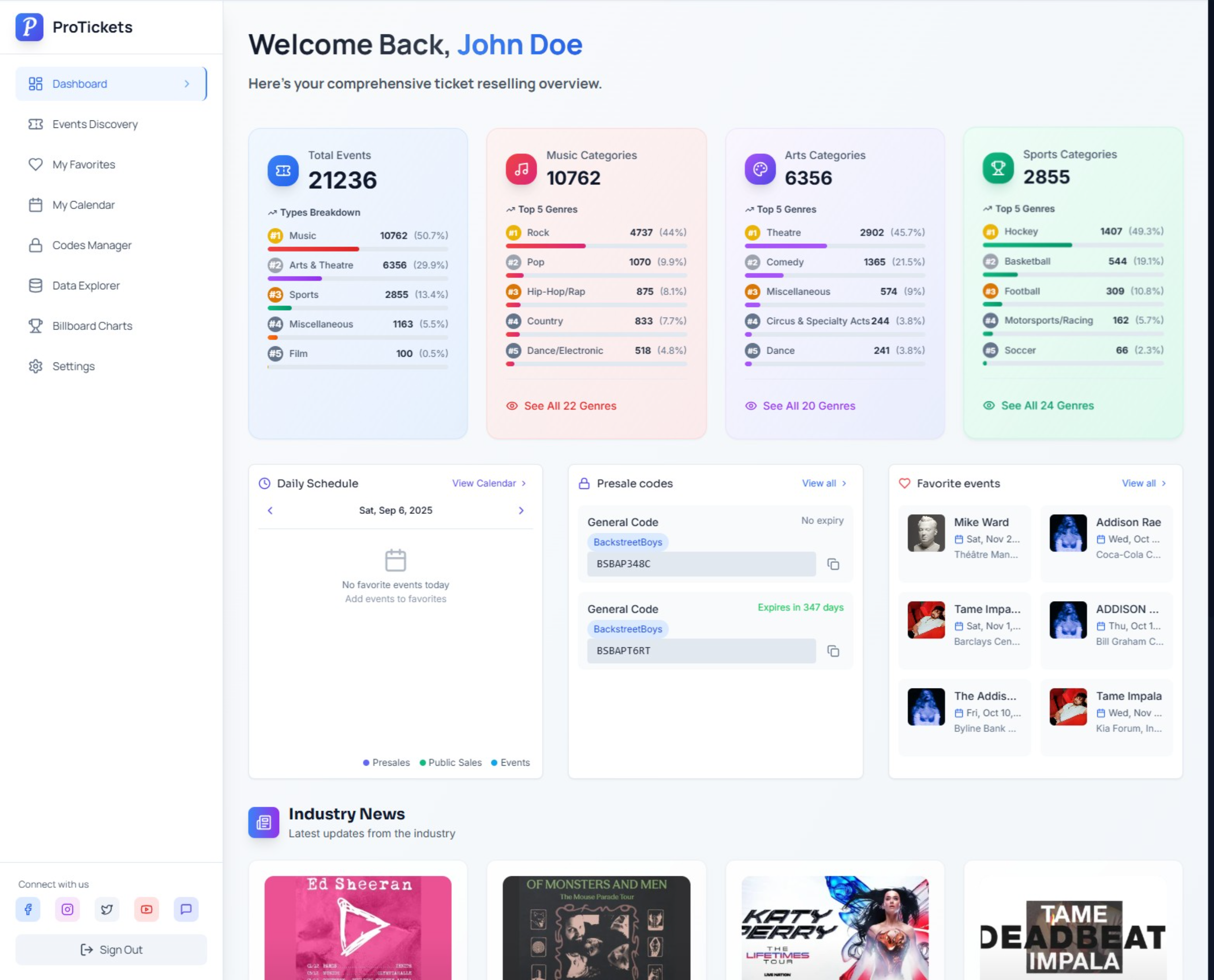
Task: Open the YouTube social icon
Action: coord(146,909)
